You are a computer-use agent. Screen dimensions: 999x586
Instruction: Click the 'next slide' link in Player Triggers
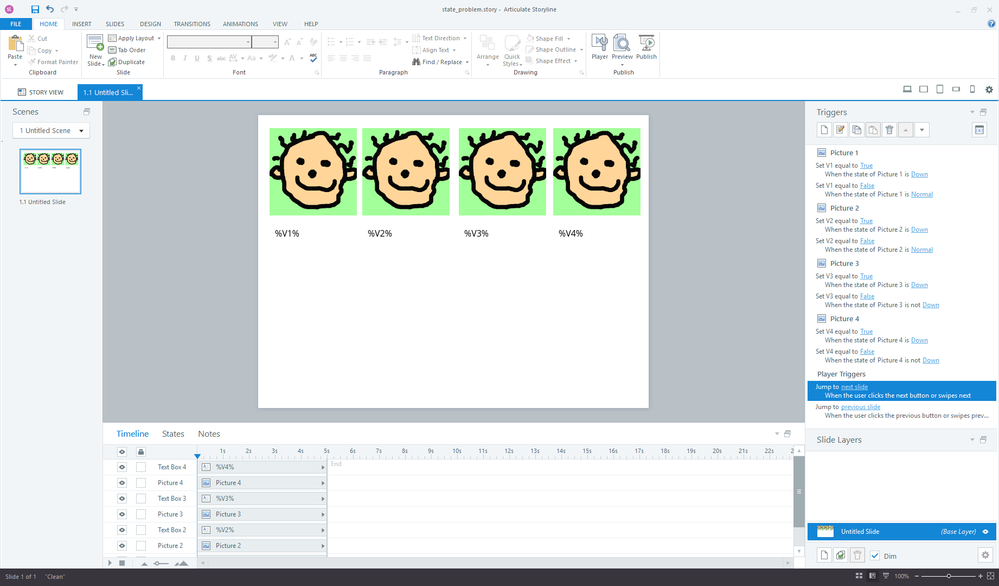coord(854,386)
